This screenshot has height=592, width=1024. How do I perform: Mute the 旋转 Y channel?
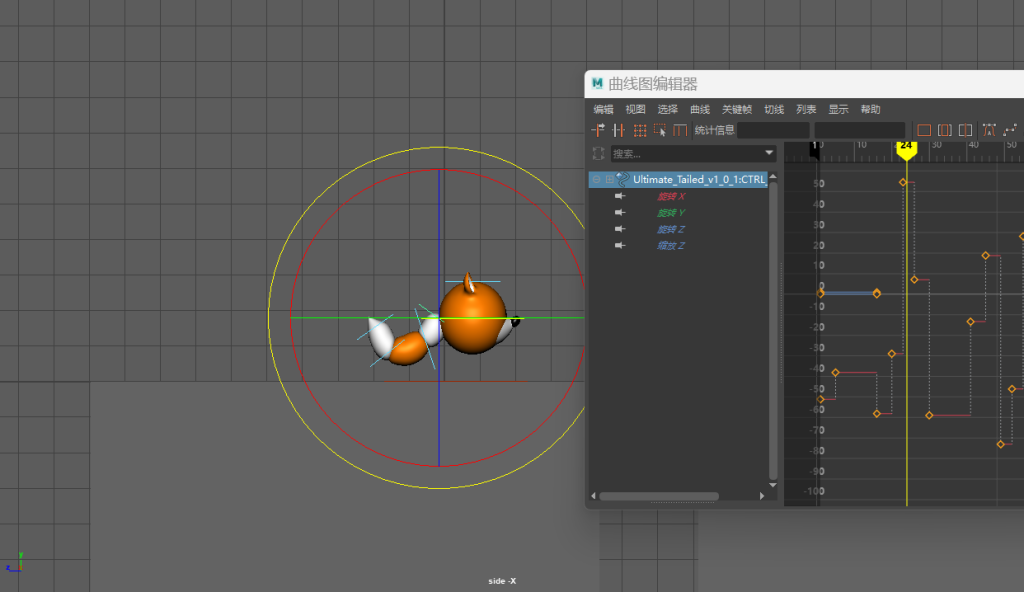pos(620,212)
